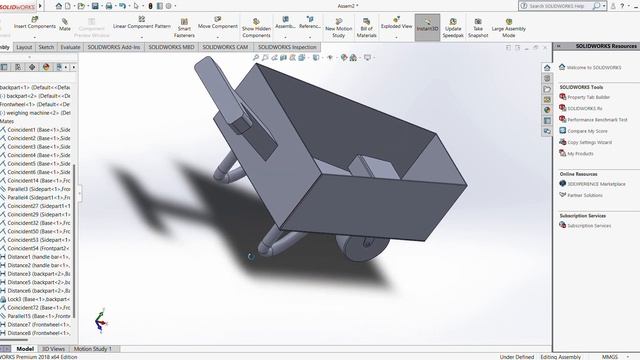Open Appearances icon in task pane

point(547,110)
